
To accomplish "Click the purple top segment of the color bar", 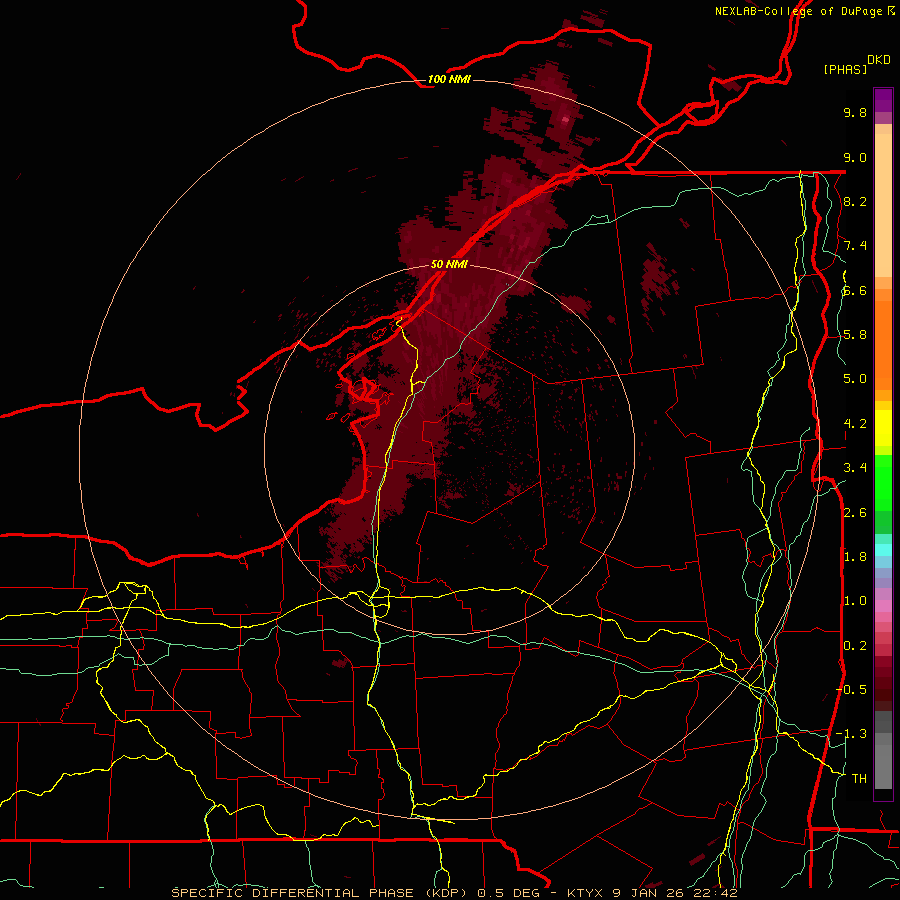I will (x=883, y=100).
